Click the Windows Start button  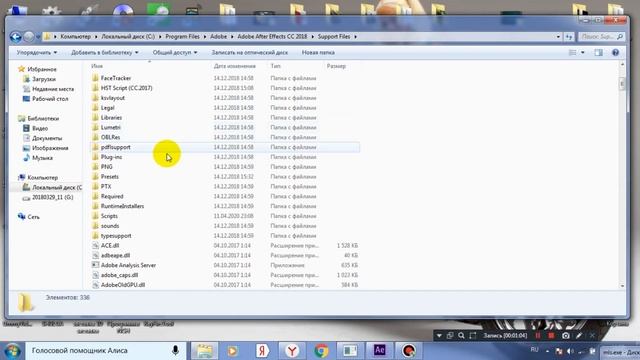(x=12, y=351)
